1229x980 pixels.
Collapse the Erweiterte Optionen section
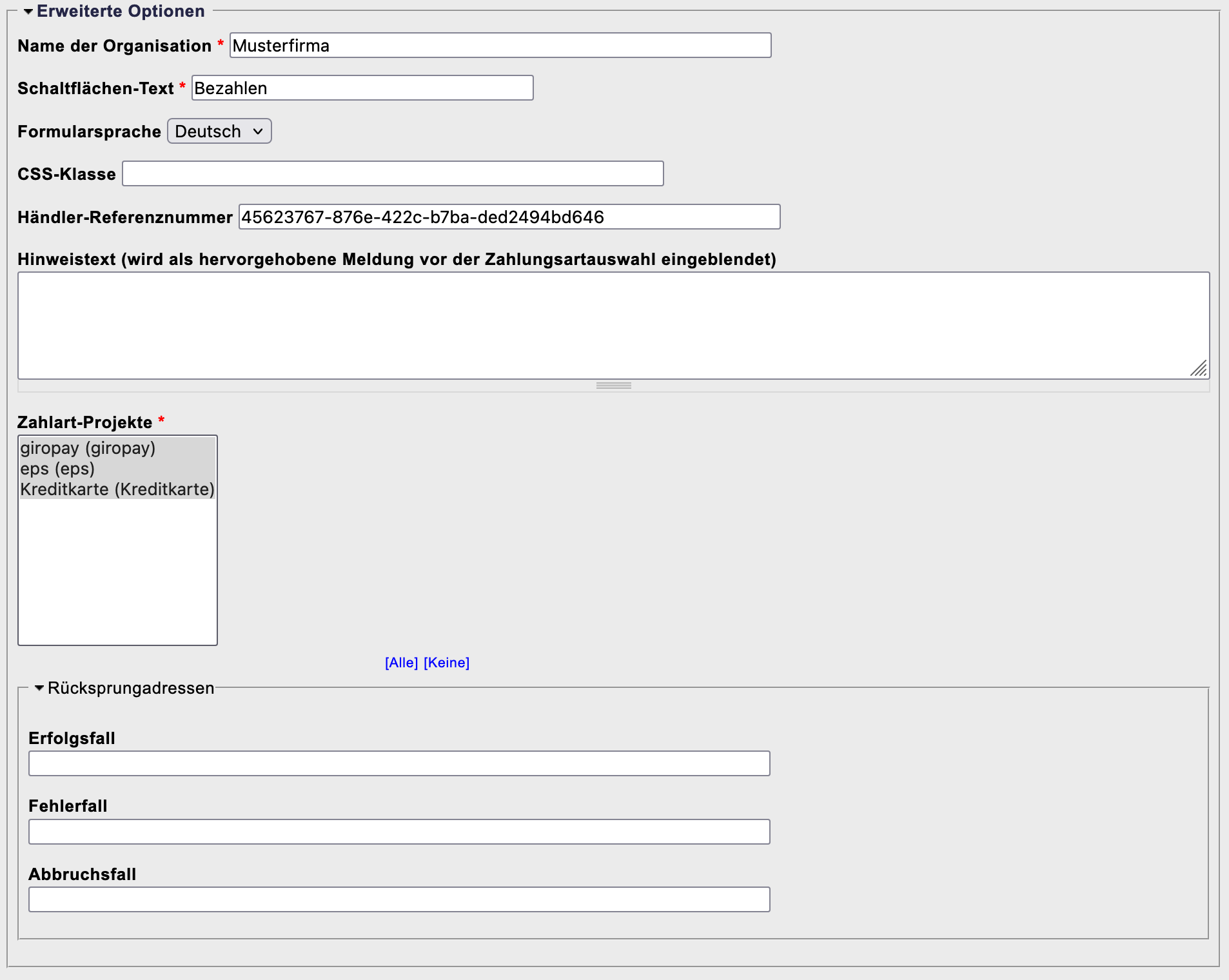pyautogui.click(x=28, y=12)
